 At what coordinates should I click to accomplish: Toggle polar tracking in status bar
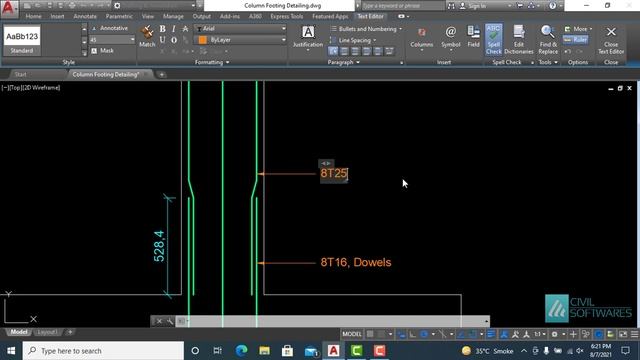coord(424,334)
